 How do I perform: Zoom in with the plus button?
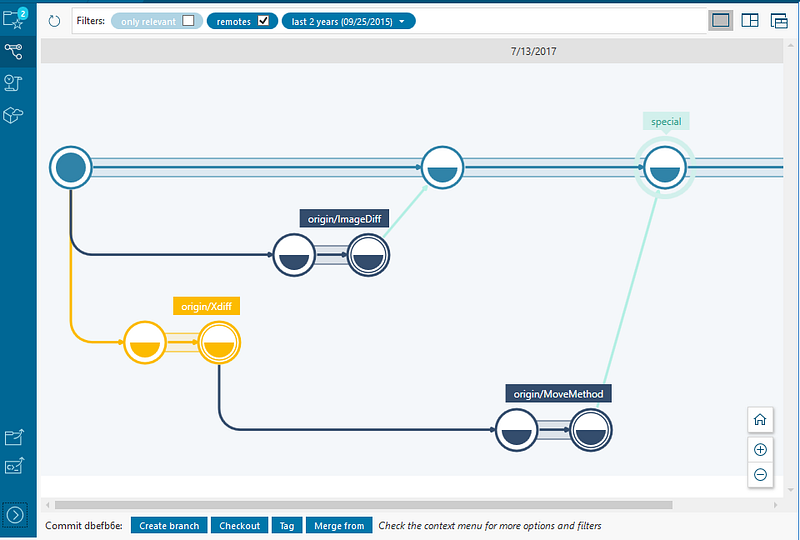coord(760,449)
